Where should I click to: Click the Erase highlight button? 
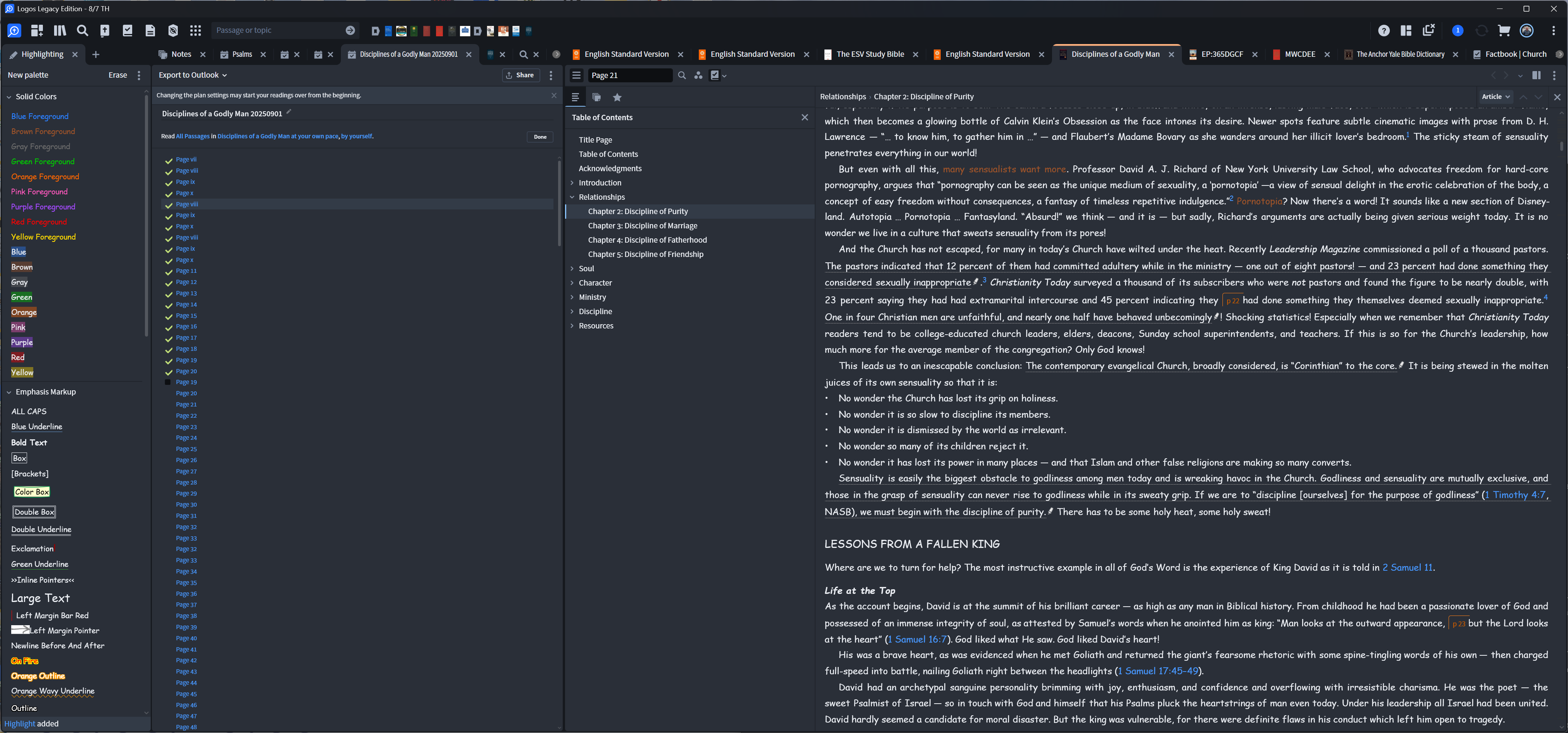tap(117, 75)
